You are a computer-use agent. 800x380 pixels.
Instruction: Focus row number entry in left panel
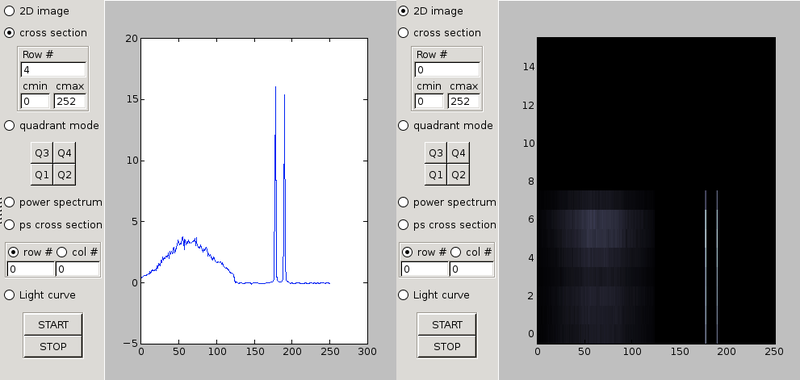[31, 269]
